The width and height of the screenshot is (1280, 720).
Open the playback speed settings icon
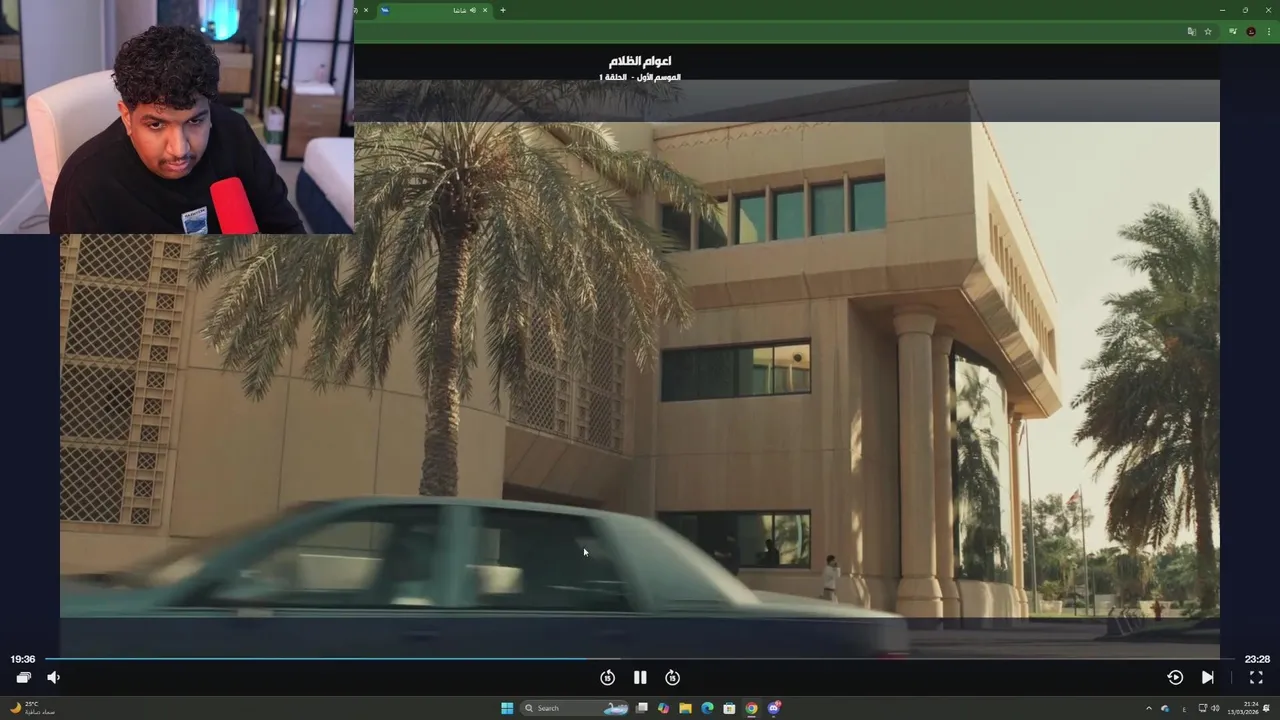click(1175, 677)
